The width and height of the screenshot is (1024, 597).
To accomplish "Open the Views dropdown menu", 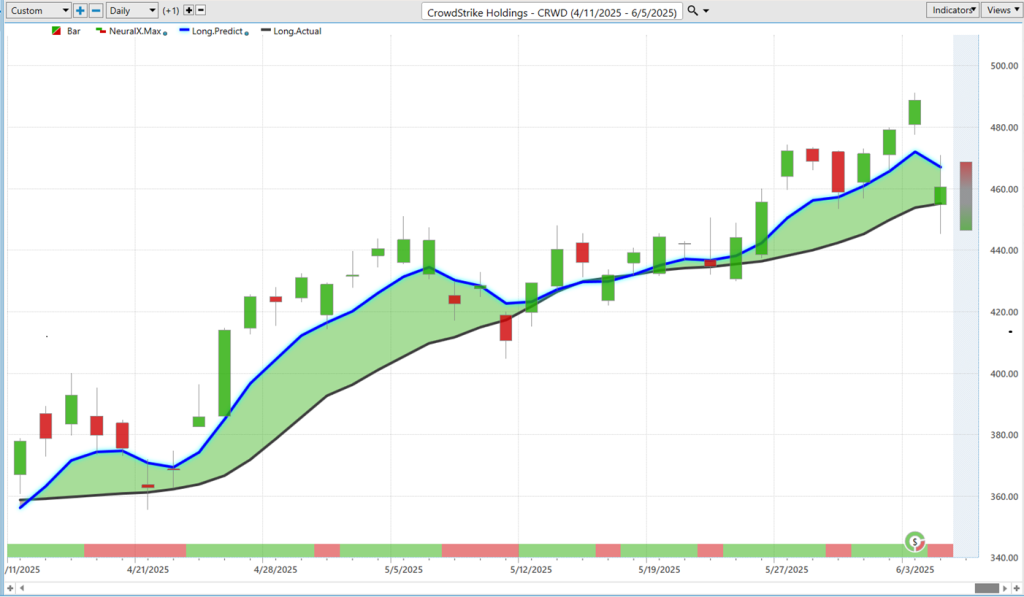I will coord(1001,10).
